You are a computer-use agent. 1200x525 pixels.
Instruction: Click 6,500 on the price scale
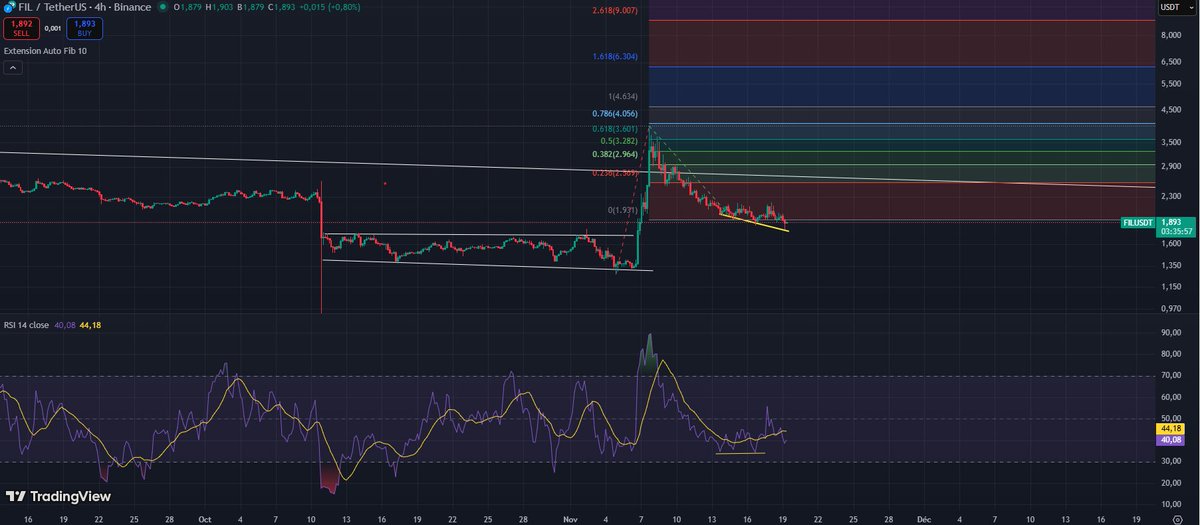[1171, 61]
